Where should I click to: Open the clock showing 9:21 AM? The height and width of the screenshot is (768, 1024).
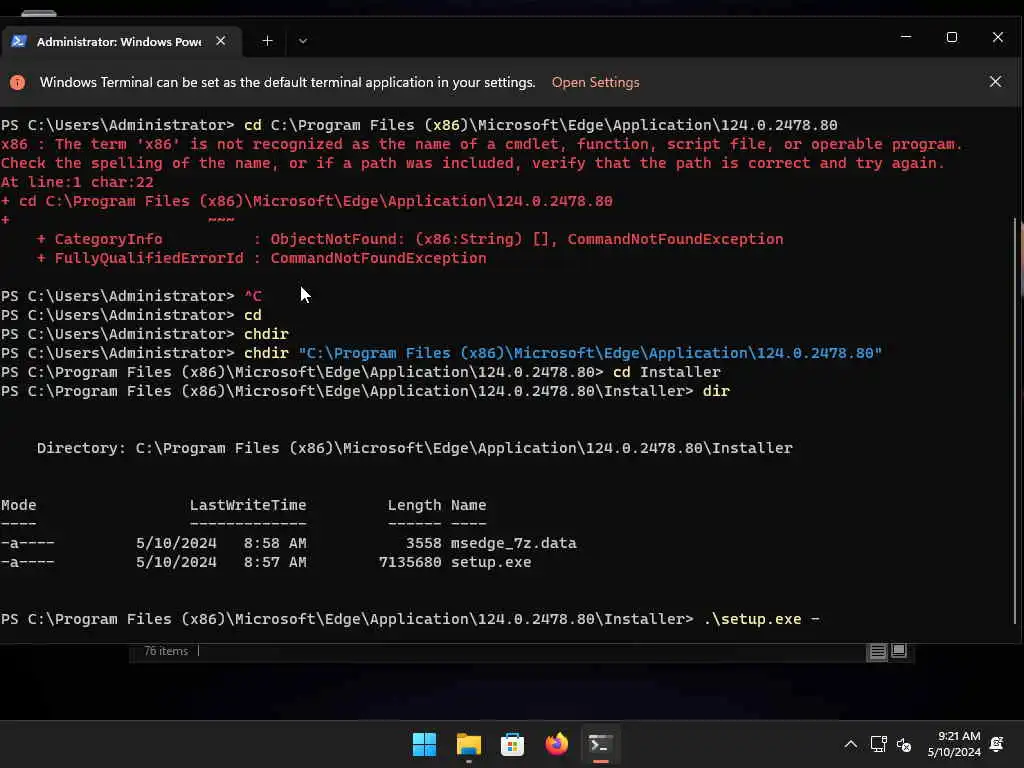click(954, 744)
